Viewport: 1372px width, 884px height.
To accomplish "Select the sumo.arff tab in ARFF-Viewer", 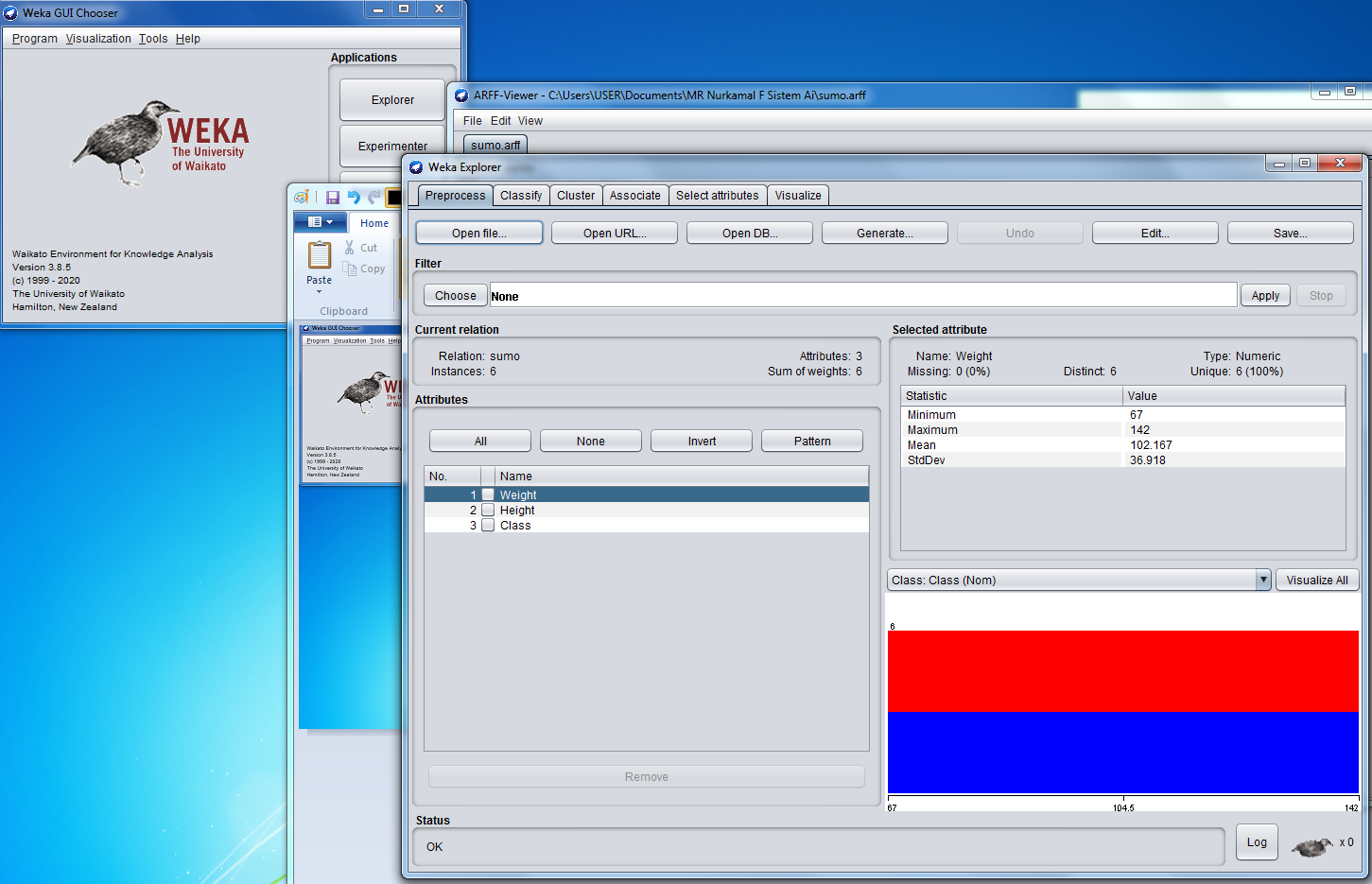I will 495,145.
